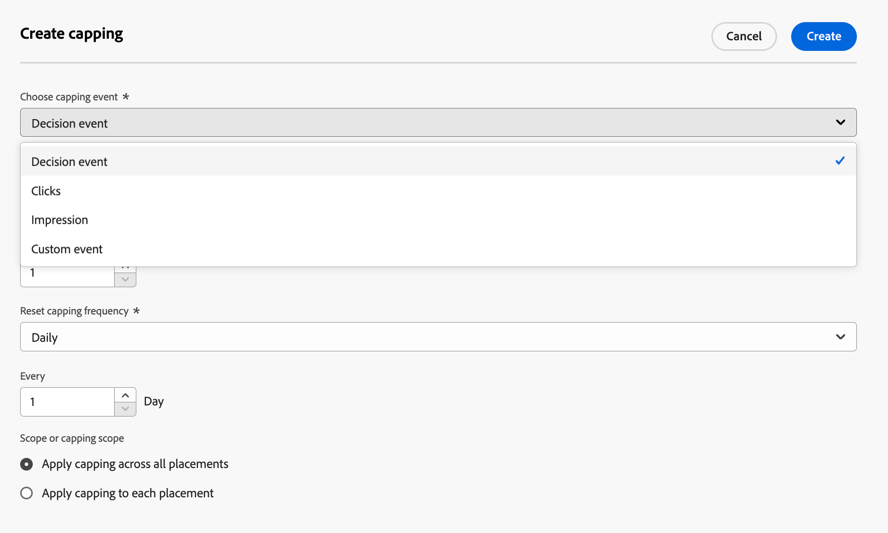Image resolution: width=888 pixels, height=533 pixels.
Task: Open the Daily reset frequency dropdown
Action: pyautogui.click(x=438, y=337)
